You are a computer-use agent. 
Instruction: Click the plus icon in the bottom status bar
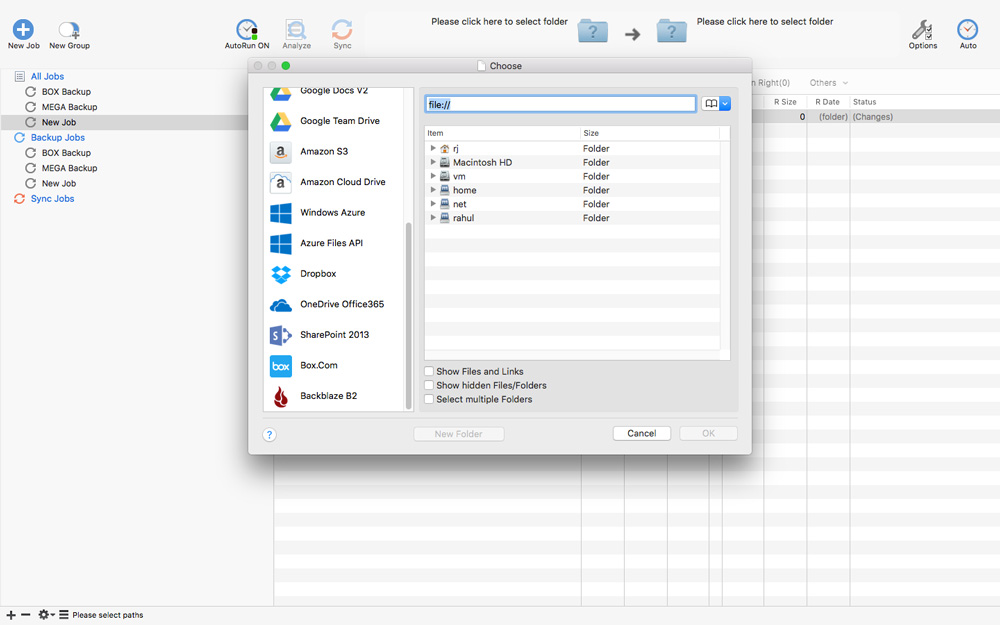11,615
